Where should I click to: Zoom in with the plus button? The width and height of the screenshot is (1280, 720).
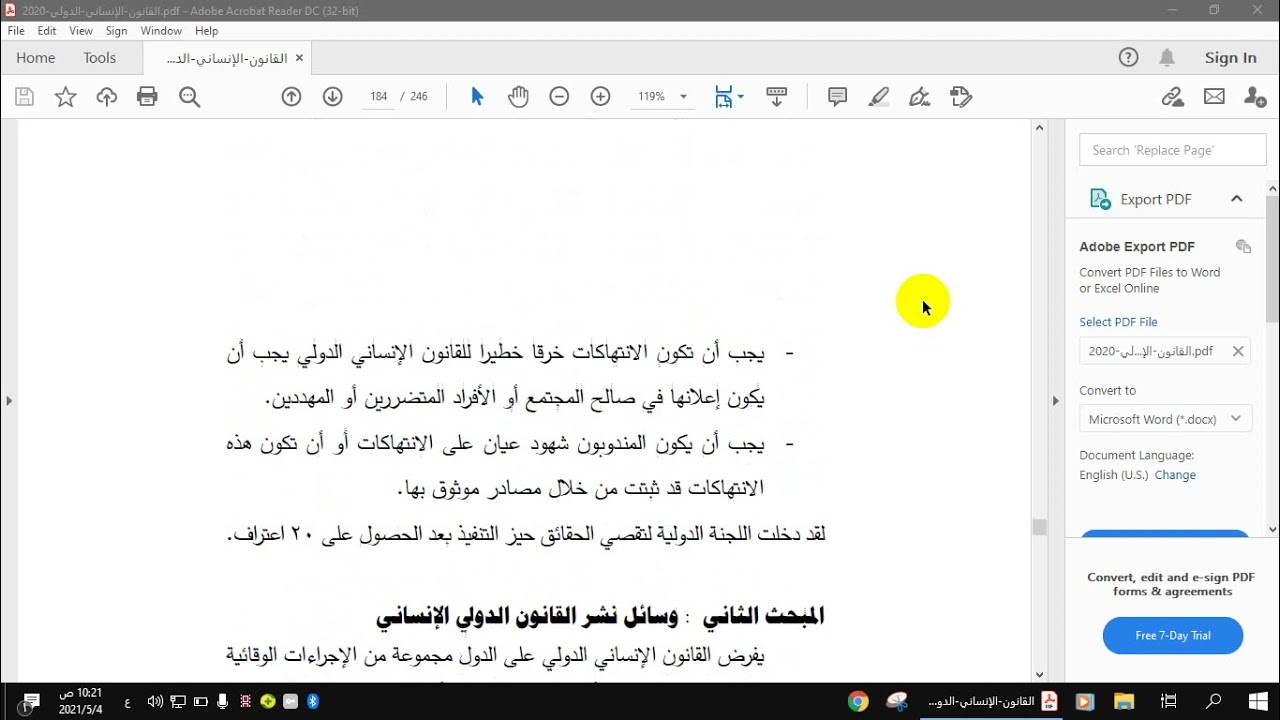[600, 97]
